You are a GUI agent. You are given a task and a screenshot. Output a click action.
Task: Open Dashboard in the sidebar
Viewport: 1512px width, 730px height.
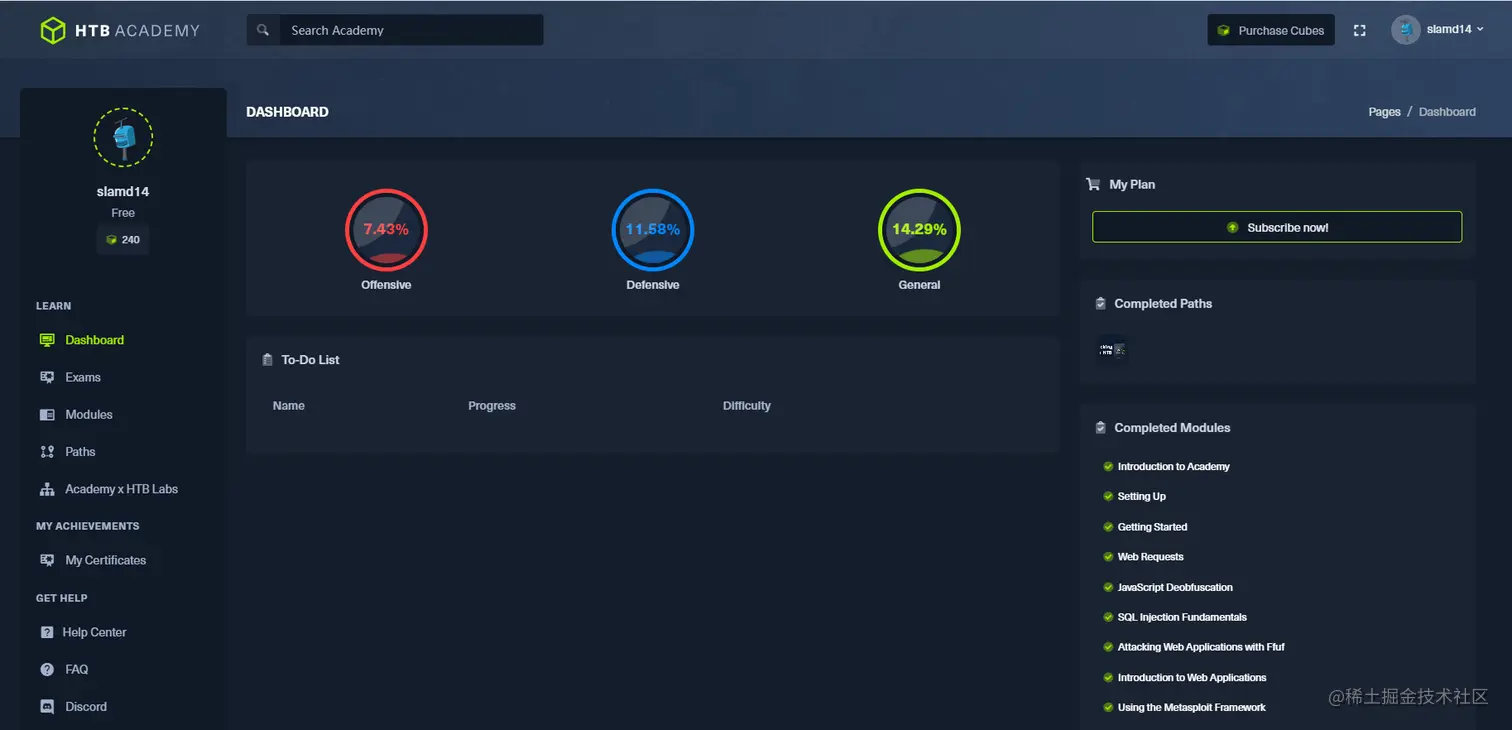[x=95, y=340]
